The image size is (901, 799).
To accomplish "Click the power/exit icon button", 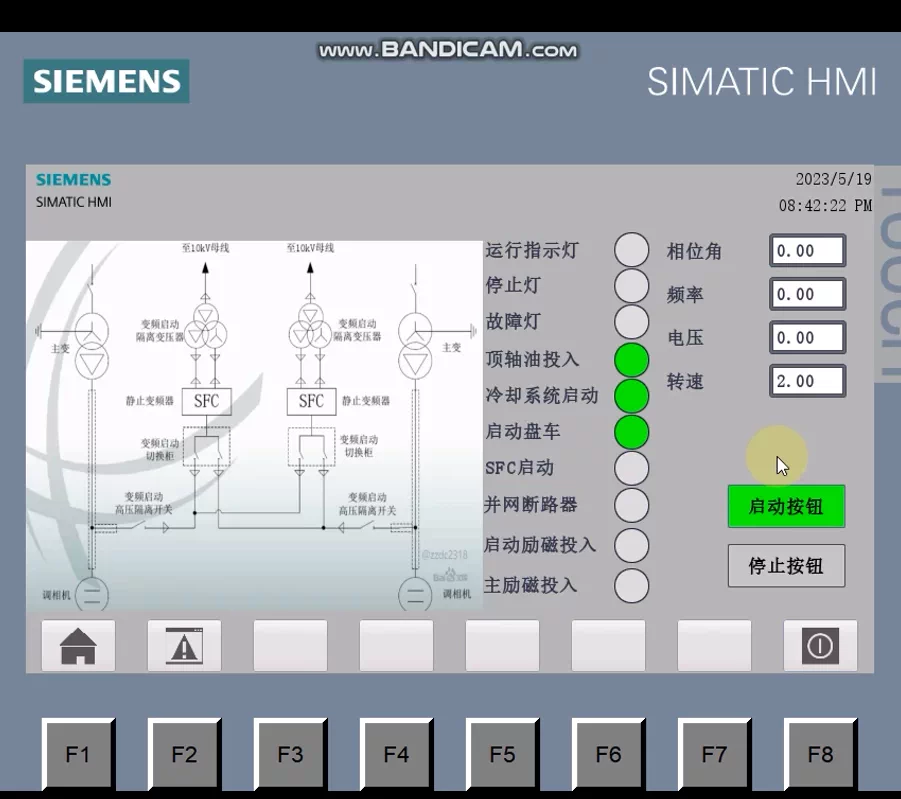I will 820,646.
